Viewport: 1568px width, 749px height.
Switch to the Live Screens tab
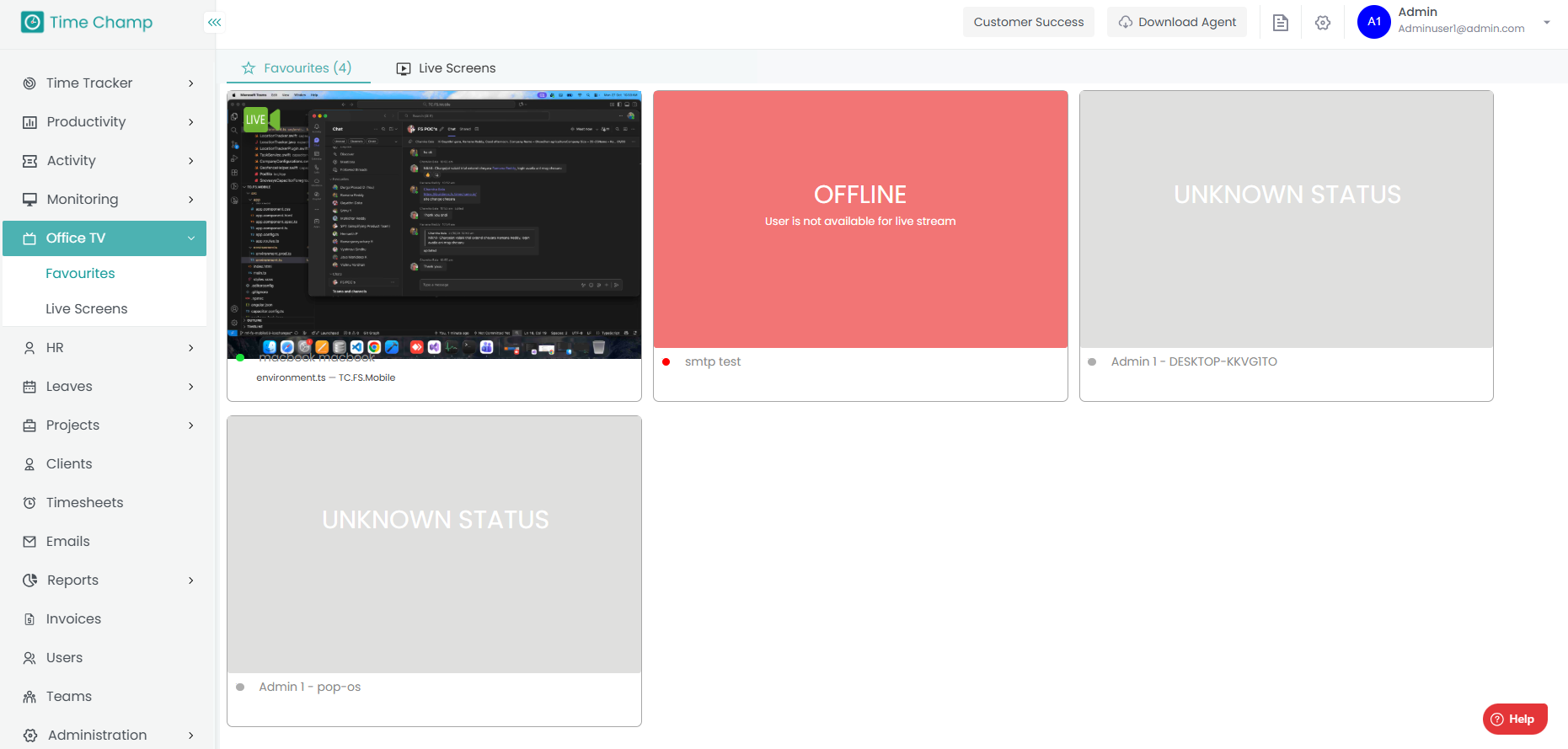(447, 68)
